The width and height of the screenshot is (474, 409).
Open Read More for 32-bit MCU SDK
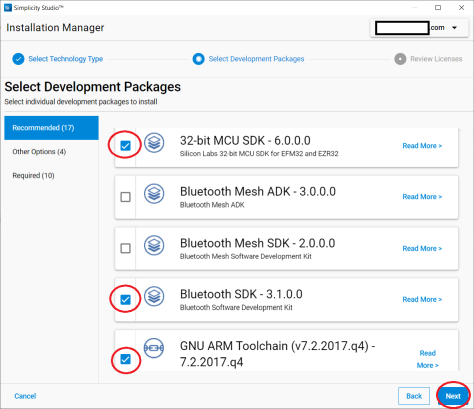click(422, 146)
